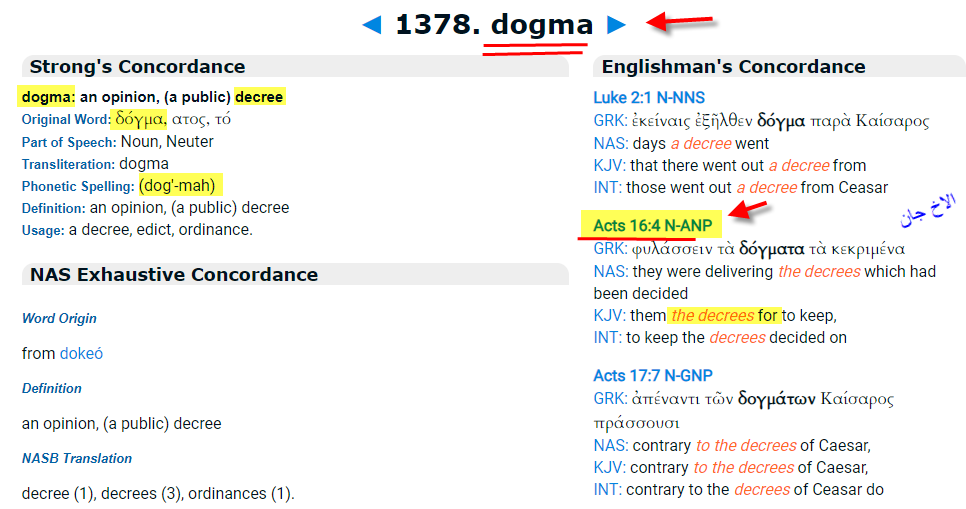Go to next entry with right arrow

click(616, 25)
